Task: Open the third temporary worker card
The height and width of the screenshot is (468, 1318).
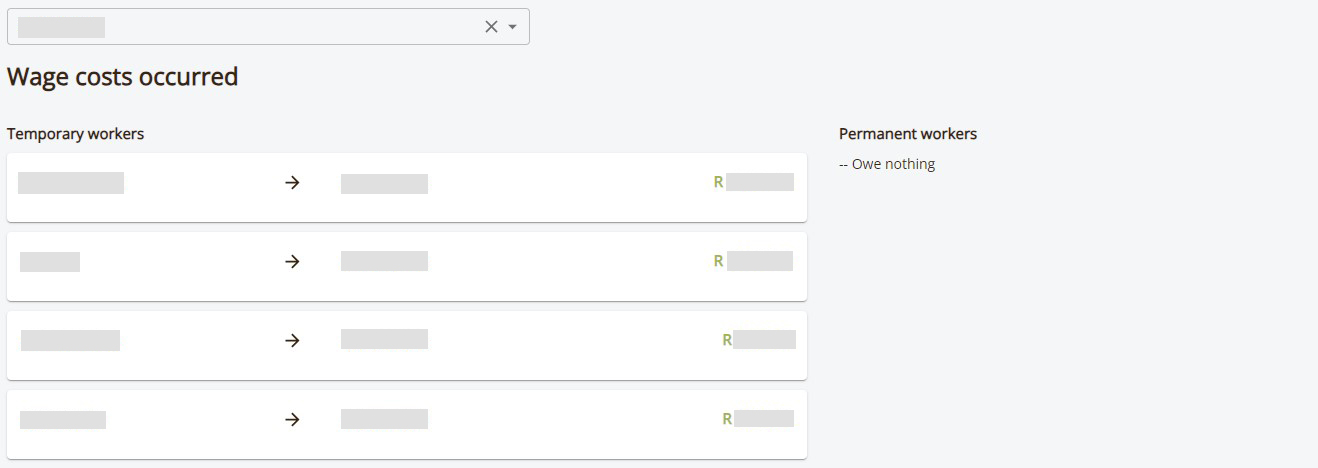Action: click(x=407, y=345)
